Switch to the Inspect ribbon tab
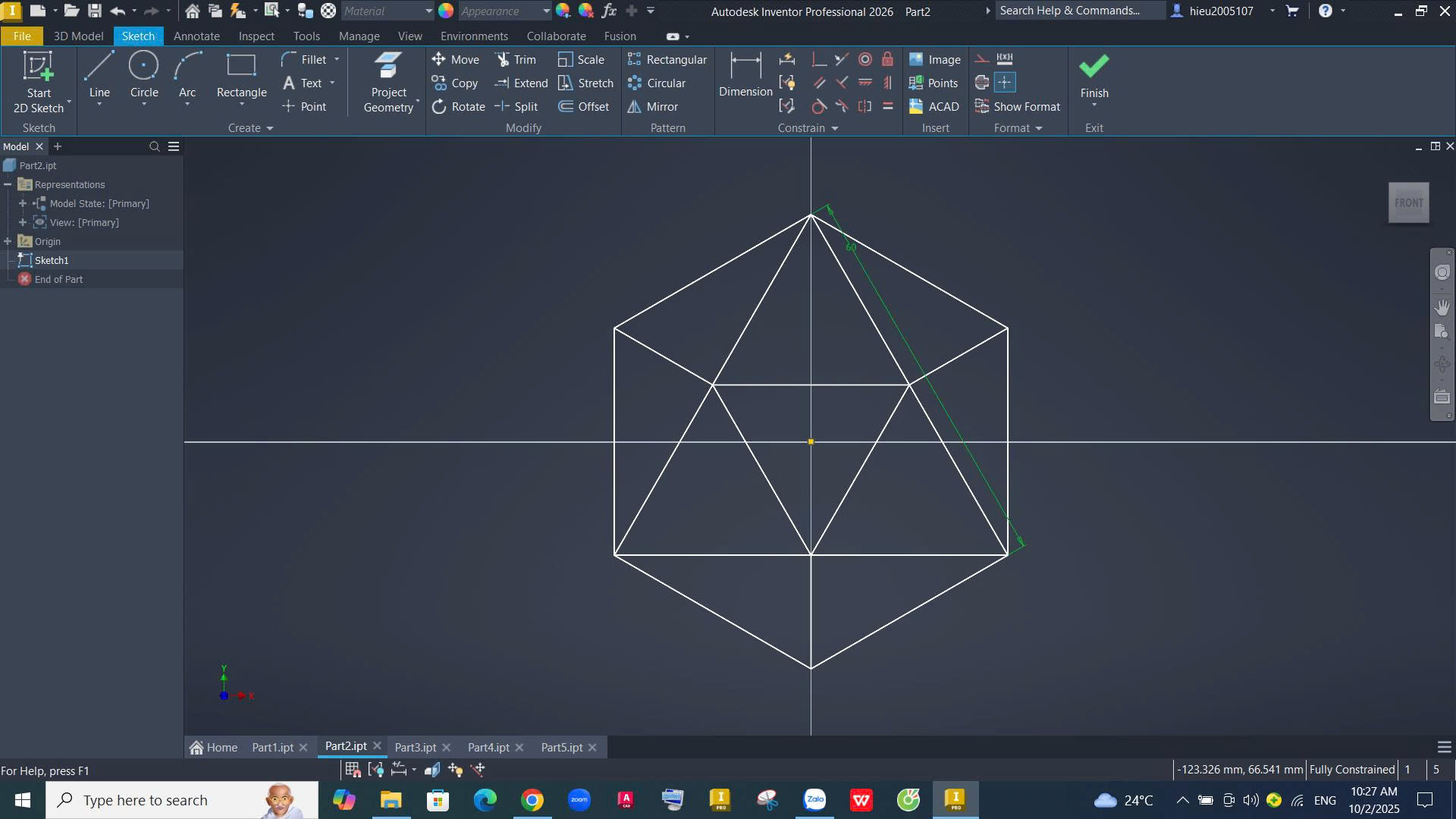Viewport: 1456px width, 819px height. 256,36
